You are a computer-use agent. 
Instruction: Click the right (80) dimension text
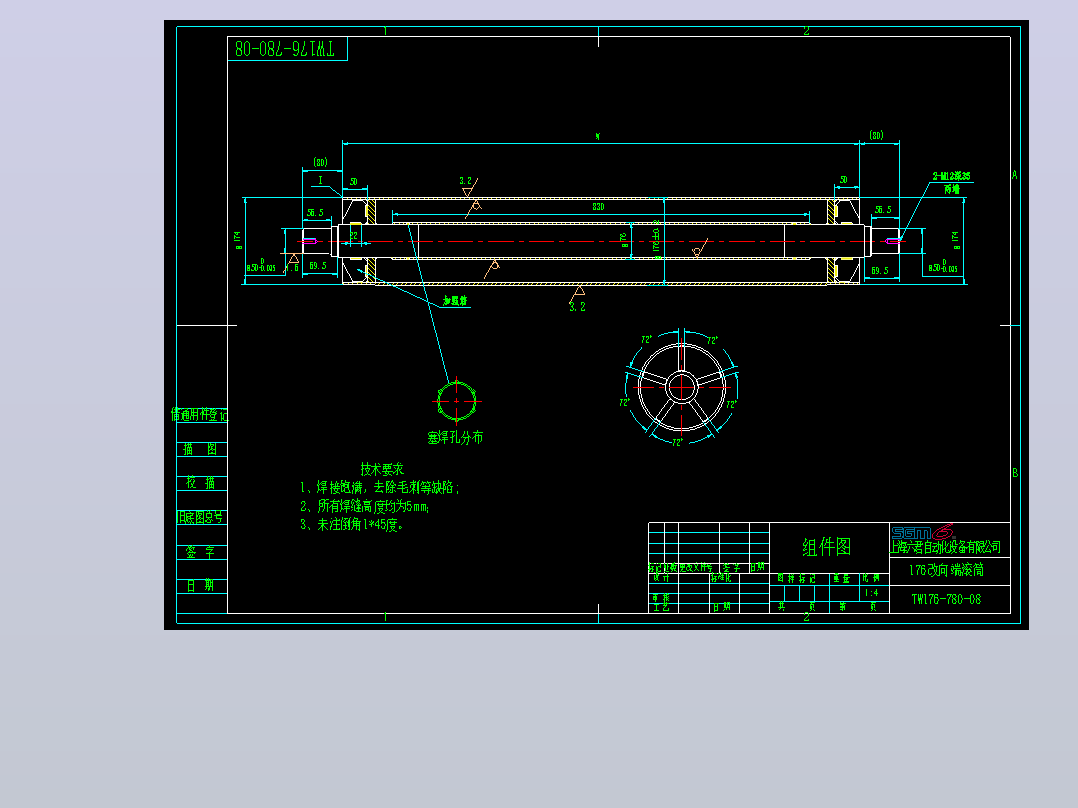[x=876, y=135]
